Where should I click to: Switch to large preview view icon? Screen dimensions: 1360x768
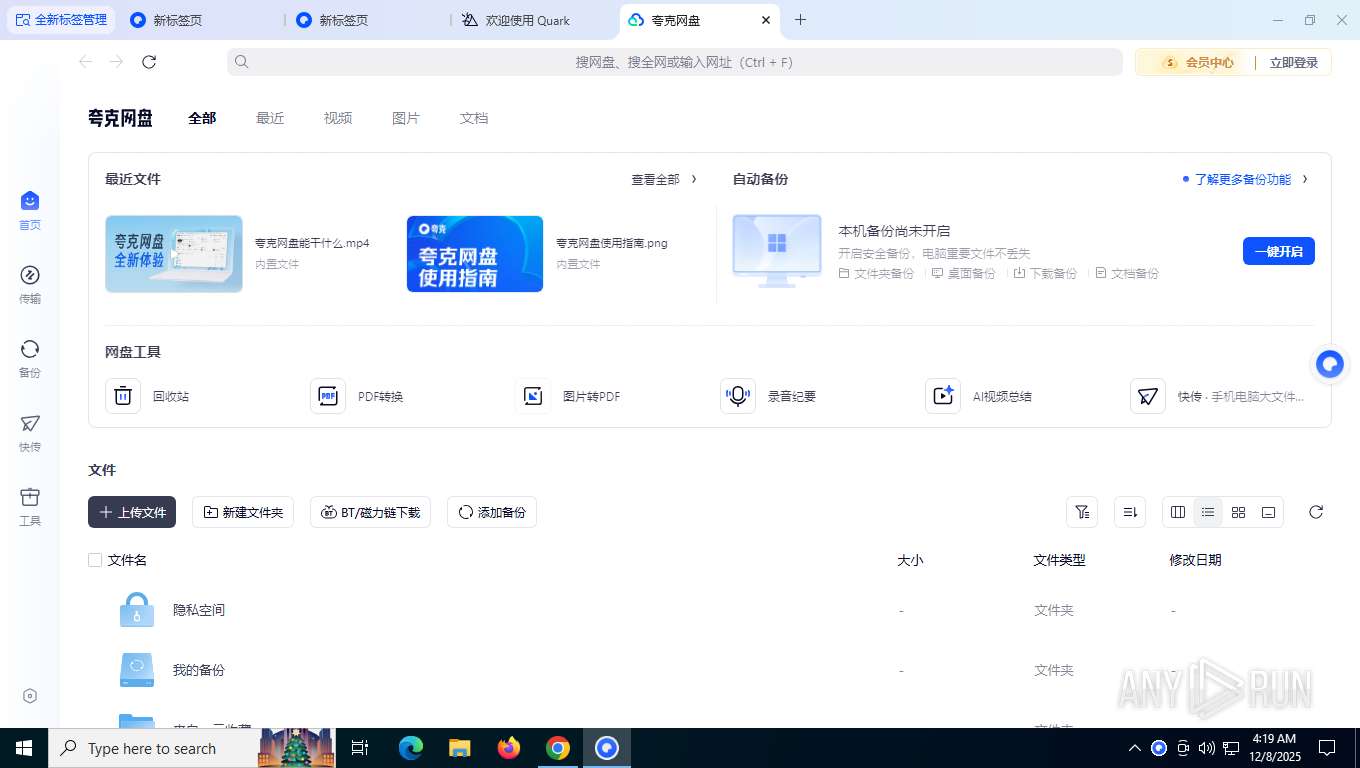tap(1268, 512)
